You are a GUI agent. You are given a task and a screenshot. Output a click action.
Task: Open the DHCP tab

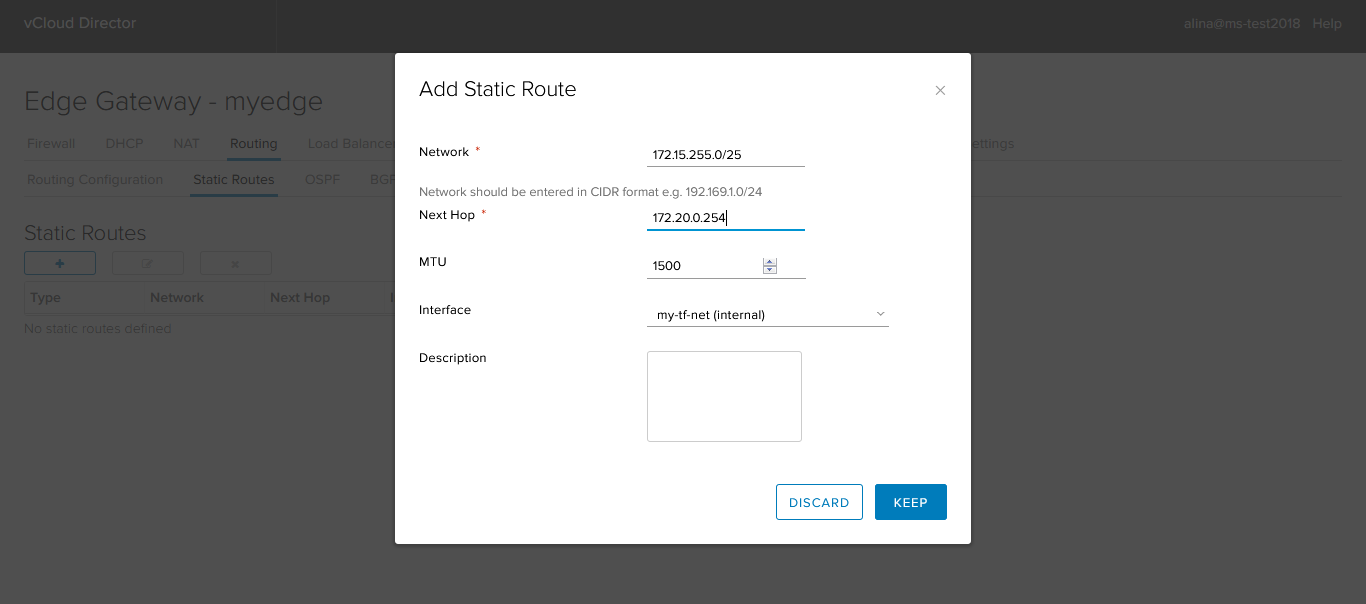pyautogui.click(x=125, y=144)
